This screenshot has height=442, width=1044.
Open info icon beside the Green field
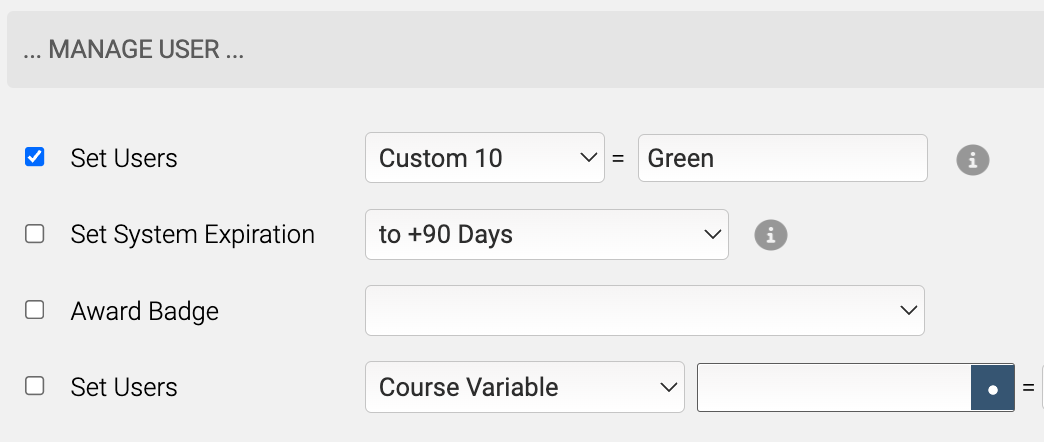click(973, 160)
